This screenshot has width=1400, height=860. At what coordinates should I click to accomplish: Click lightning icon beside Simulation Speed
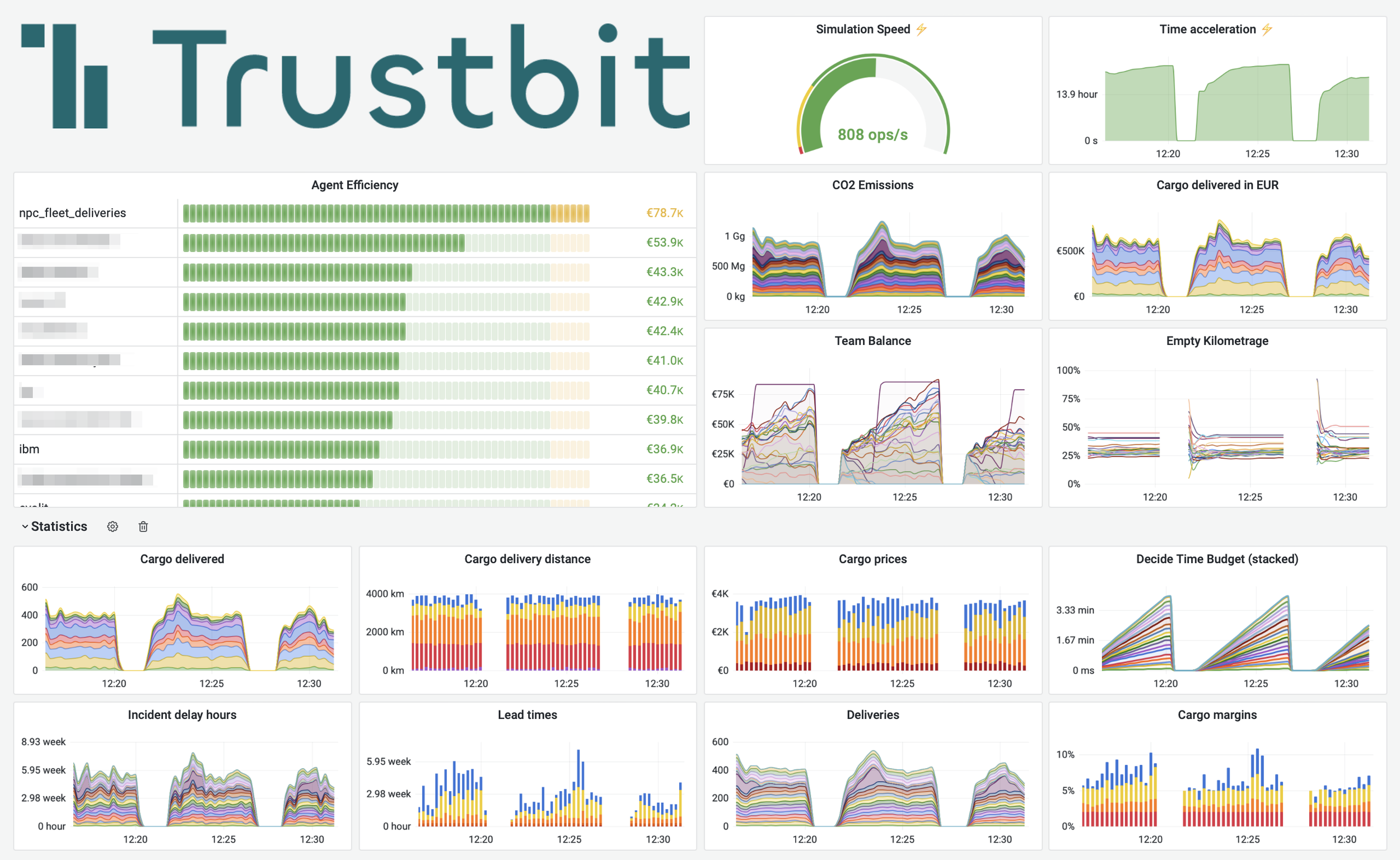(x=921, y=29)
